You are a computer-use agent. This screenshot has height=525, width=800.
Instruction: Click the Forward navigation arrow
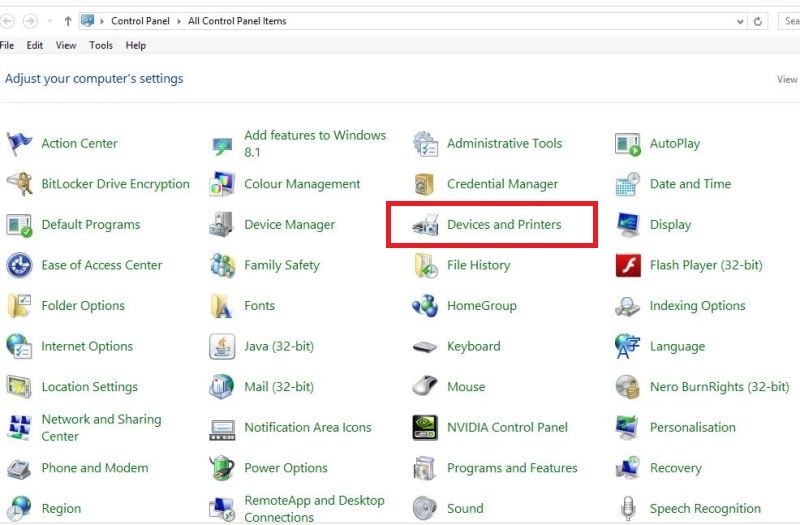coord(31,21)
